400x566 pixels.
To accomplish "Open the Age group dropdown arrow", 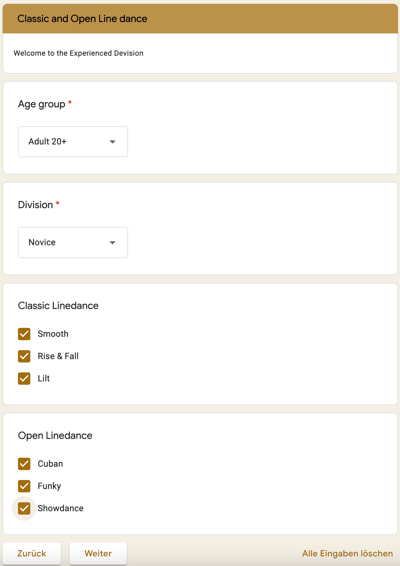I will [113, 142].
